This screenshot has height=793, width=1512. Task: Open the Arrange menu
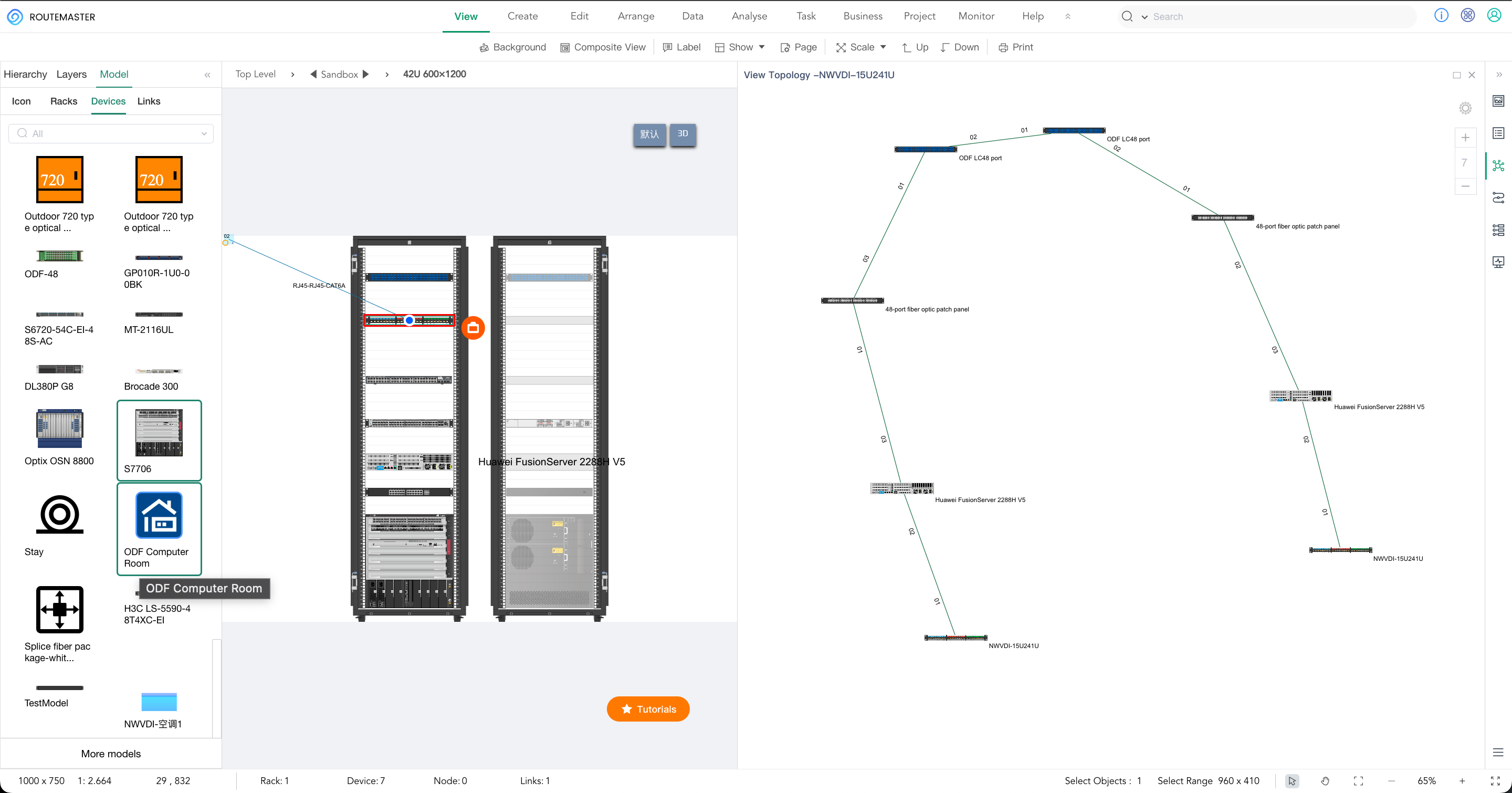pos(636,16)
